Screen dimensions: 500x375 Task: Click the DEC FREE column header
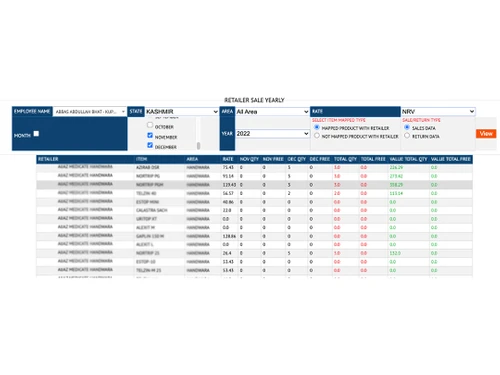click(x=320, y=159)
